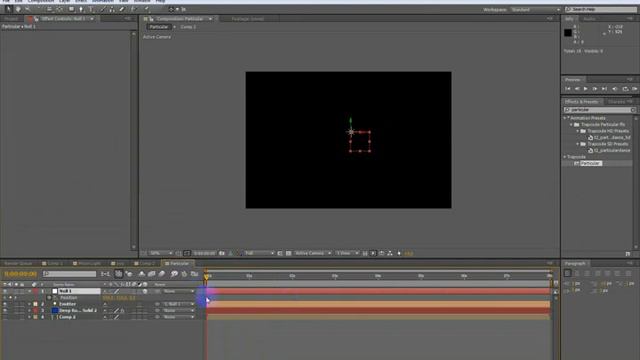Jump to first frame in the Preview panel
640x360 pixels.
point(568,89)
